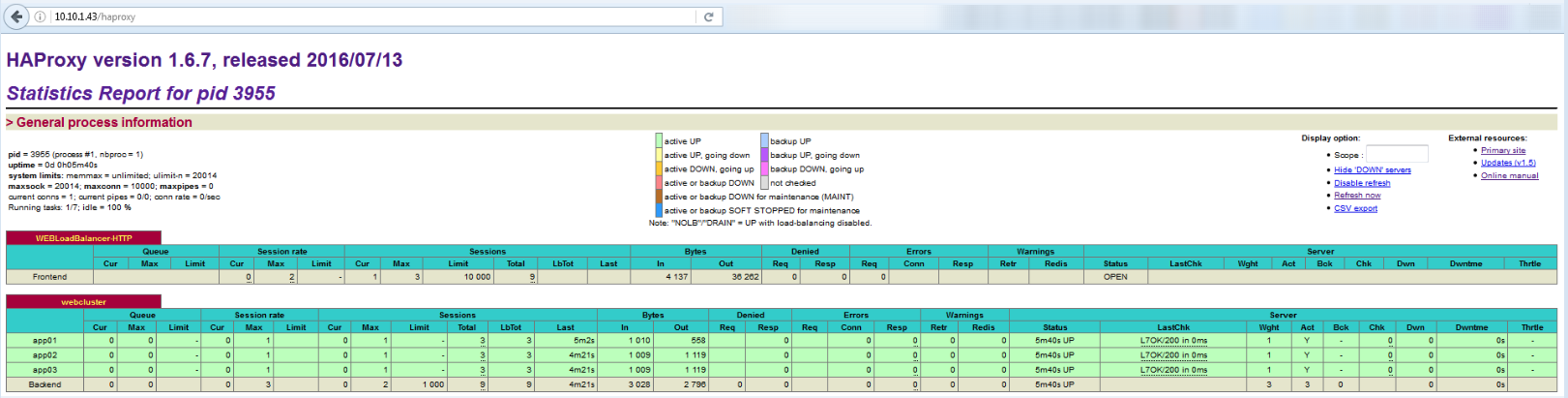
Task: Open the CSV export link
Action: click(x=1355, y=208)
